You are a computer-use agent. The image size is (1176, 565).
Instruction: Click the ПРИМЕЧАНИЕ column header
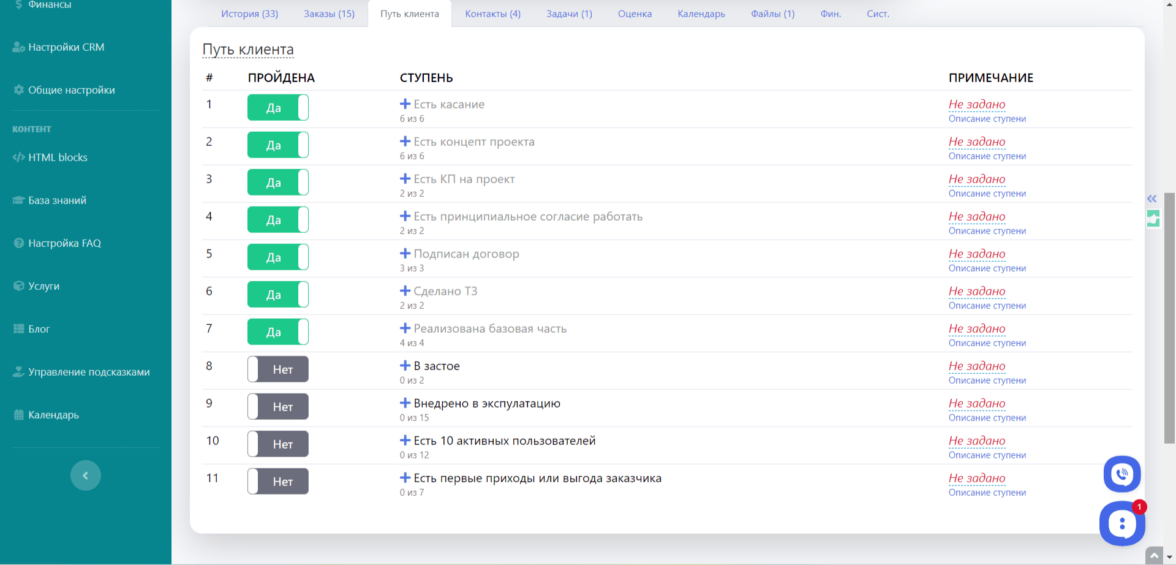(x=991, y=78)
